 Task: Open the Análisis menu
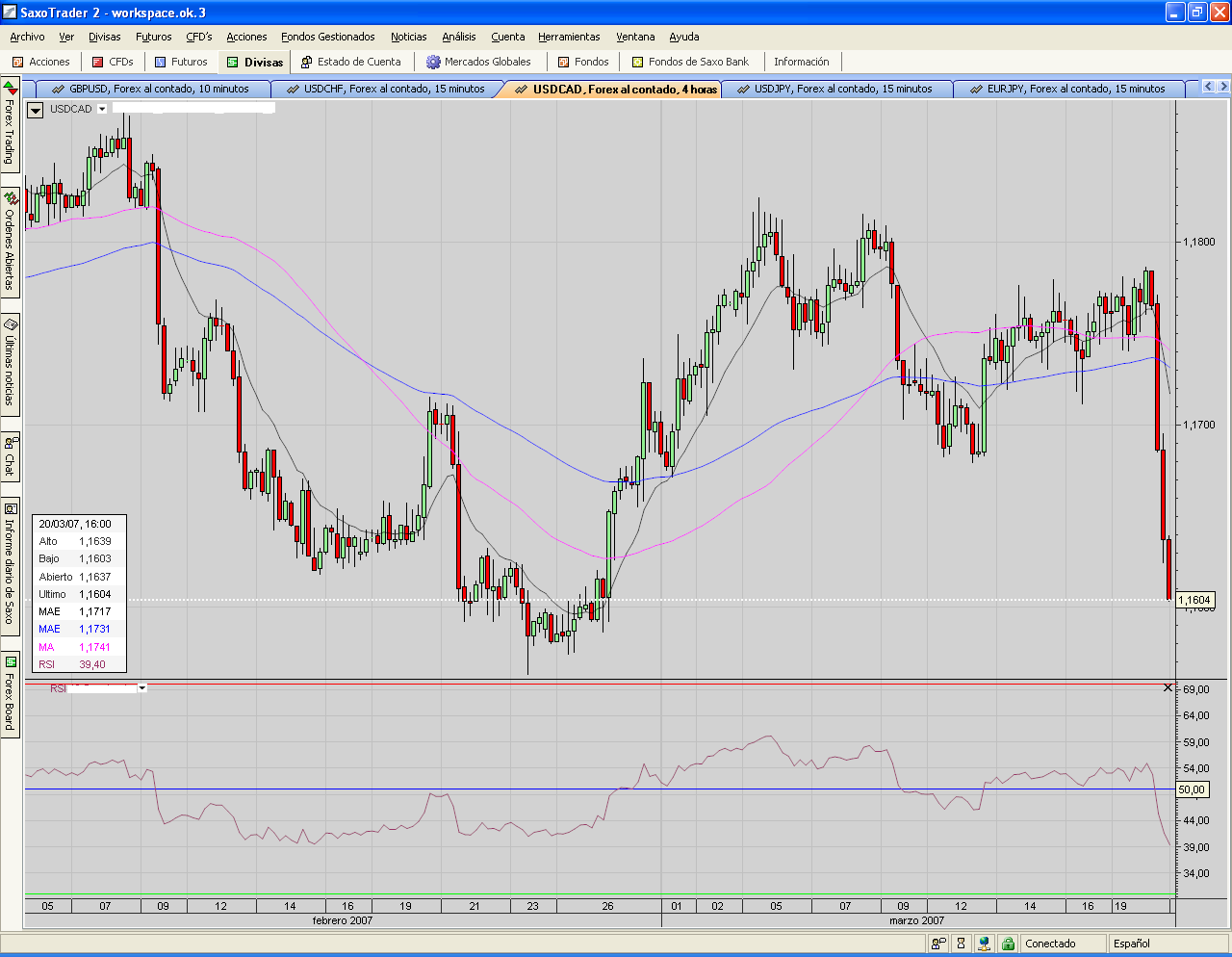458,37
